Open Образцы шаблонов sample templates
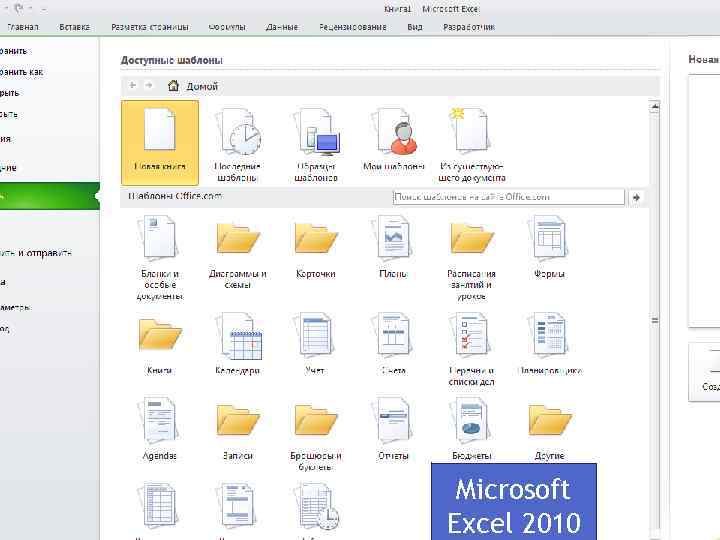The width and height of the screenshot is (720, 540). pyautogui.click(x=316, y=145)
